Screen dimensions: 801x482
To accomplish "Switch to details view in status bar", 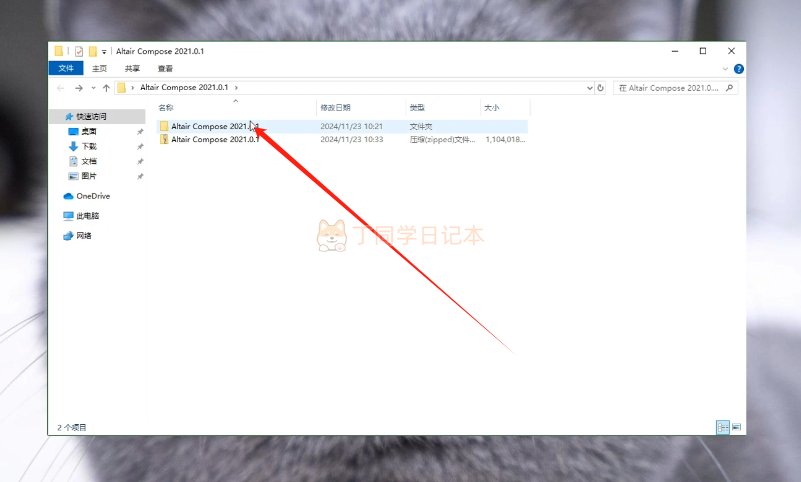I will pyautogui.click(x=723, y=427).
